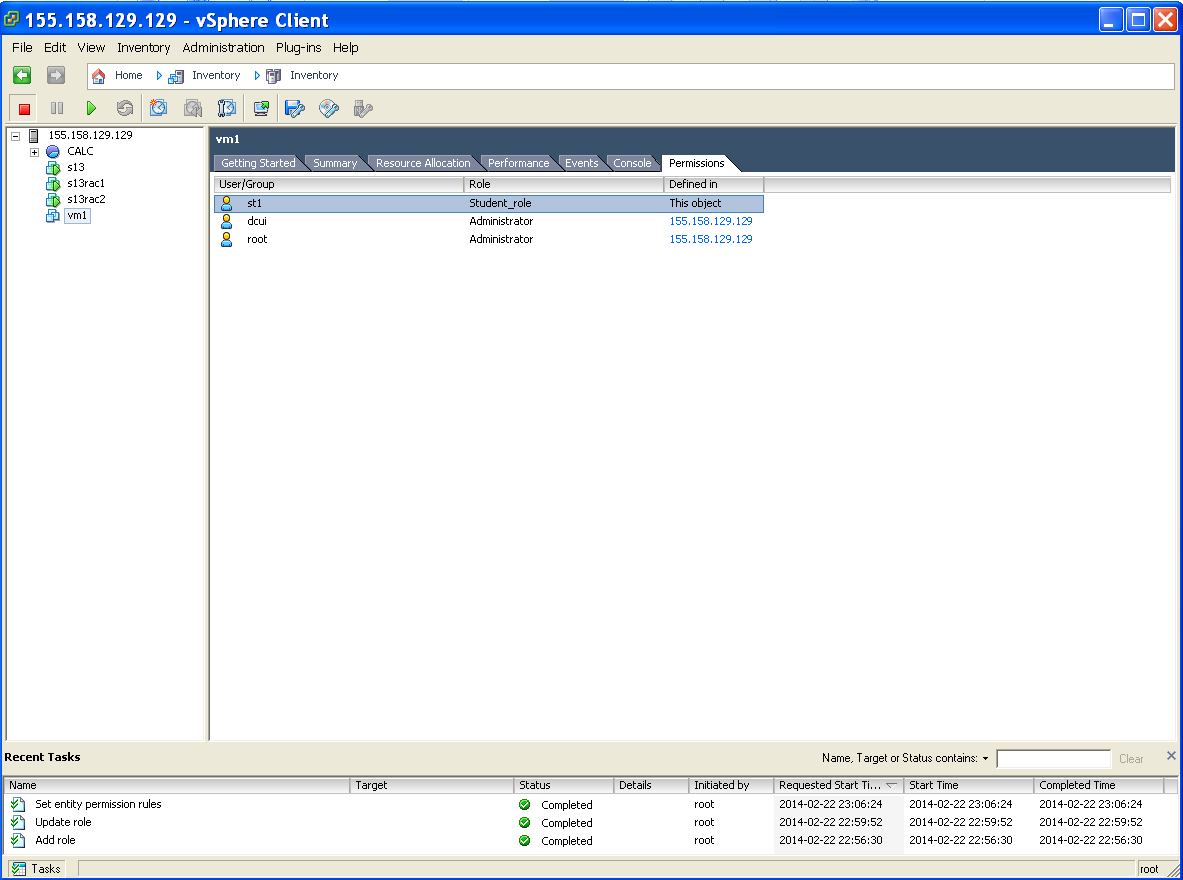
Task: Click the Tasks icon in status bar
Action: pyautogui.click(x=19, y=869)
